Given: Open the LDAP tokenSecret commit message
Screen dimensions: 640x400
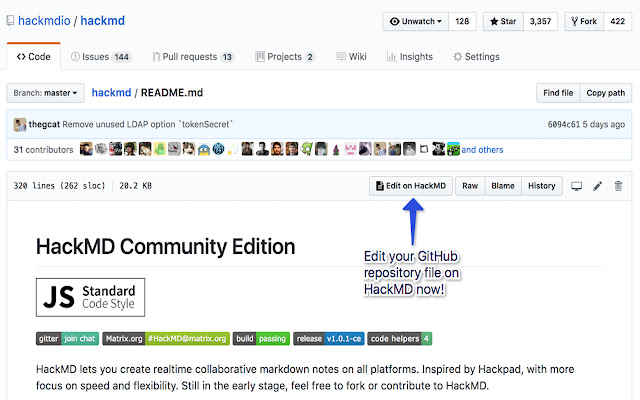Looking at the screenshot, I should click(x=147, y=124).
